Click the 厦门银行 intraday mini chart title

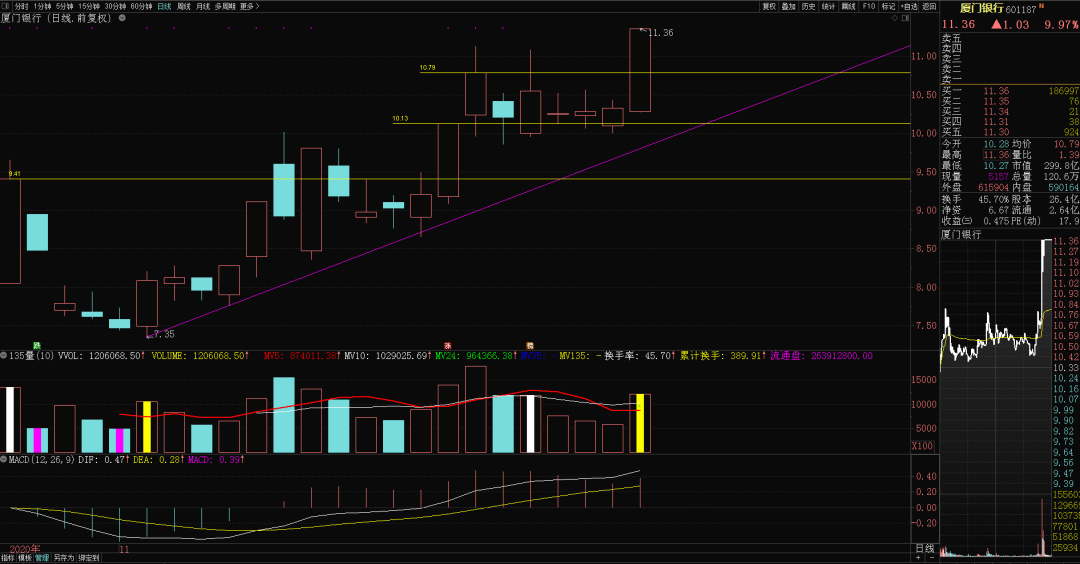point(962,235)
